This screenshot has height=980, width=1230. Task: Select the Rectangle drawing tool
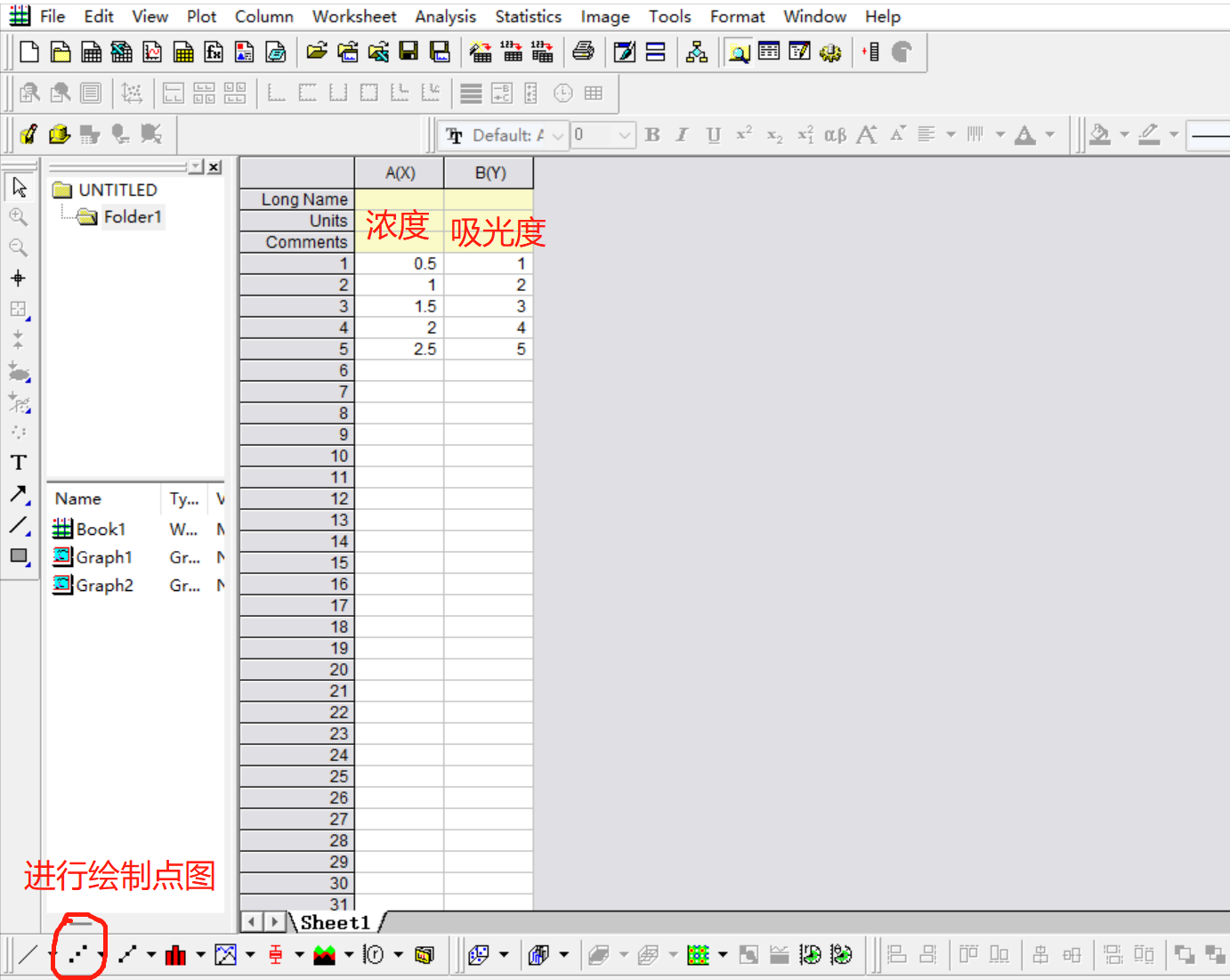coord(19,556)
